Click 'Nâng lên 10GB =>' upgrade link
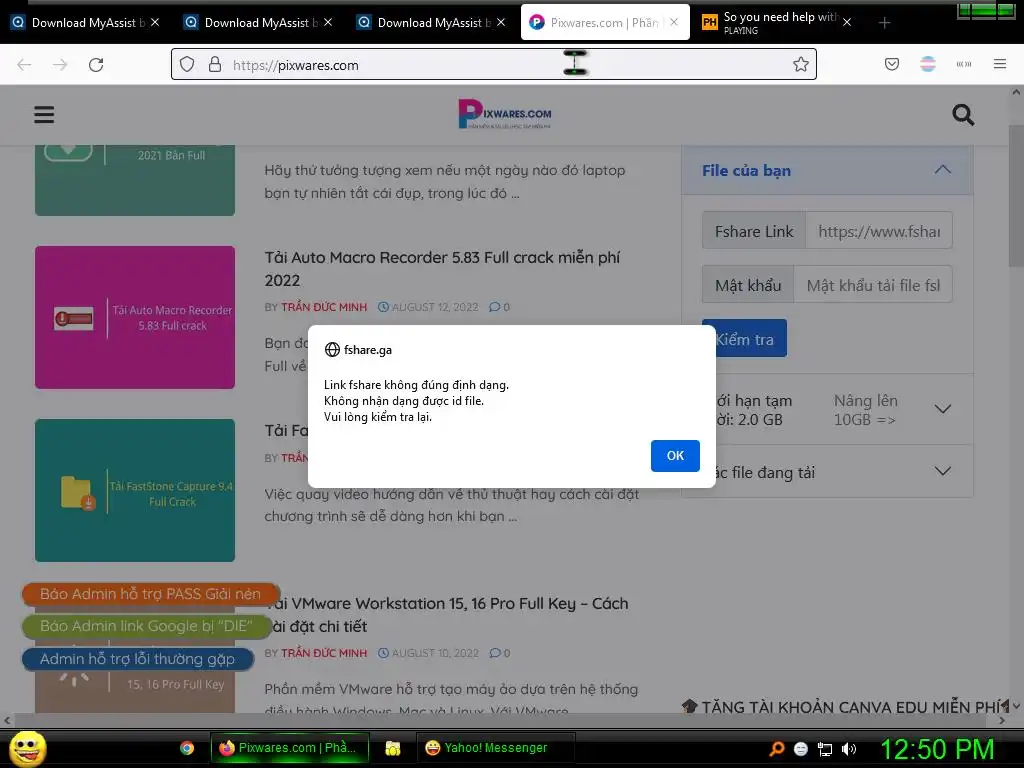1024x768 pixels. 865,410
